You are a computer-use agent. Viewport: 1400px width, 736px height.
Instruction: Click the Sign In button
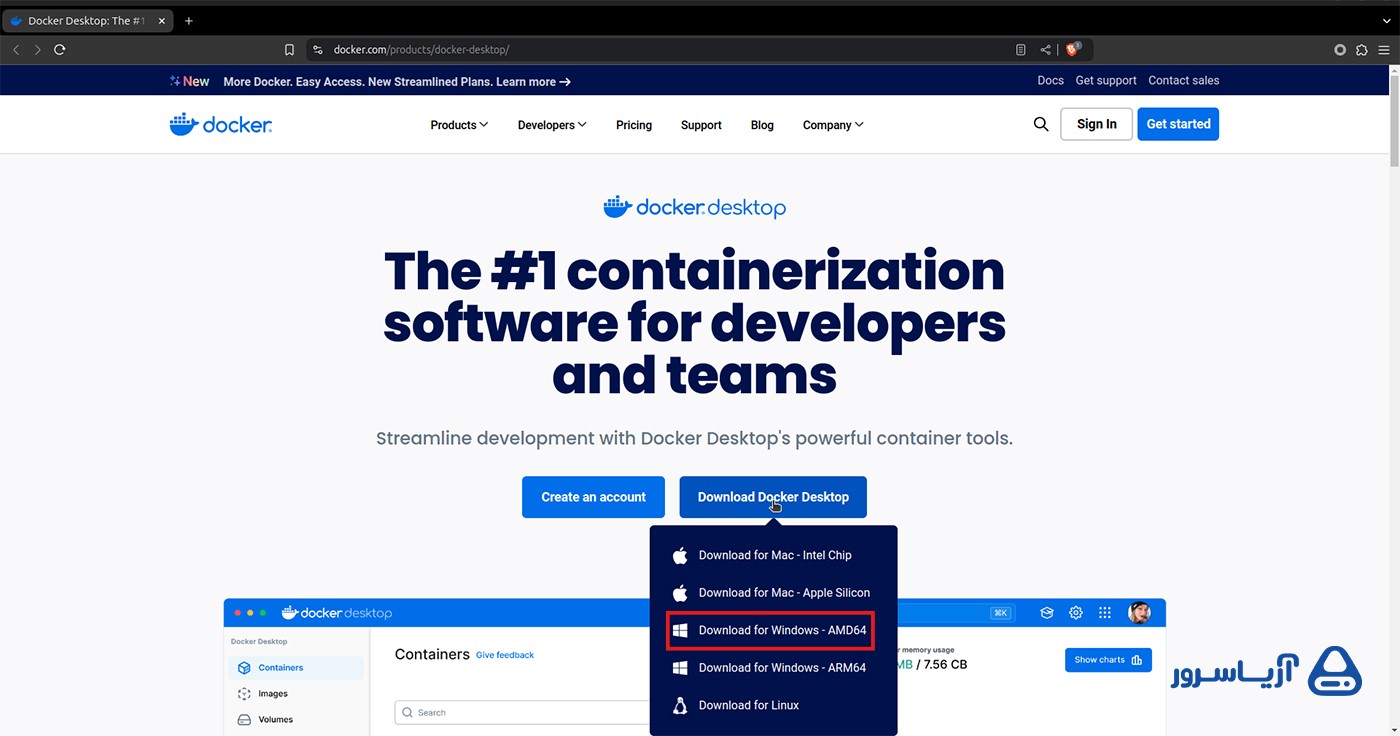(1096, 124)
